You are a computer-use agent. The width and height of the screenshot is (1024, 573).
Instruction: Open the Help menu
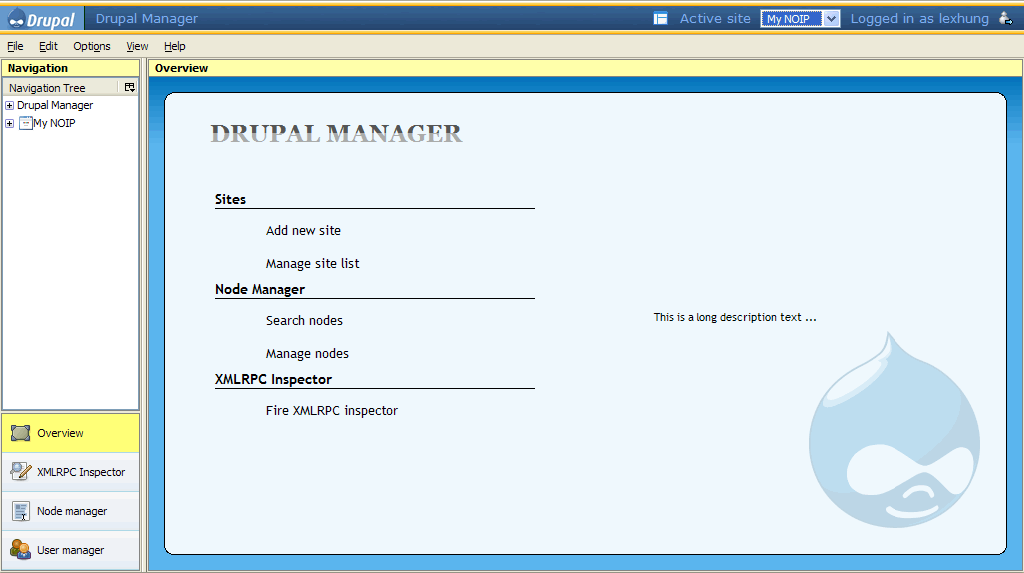coord(175,47)
